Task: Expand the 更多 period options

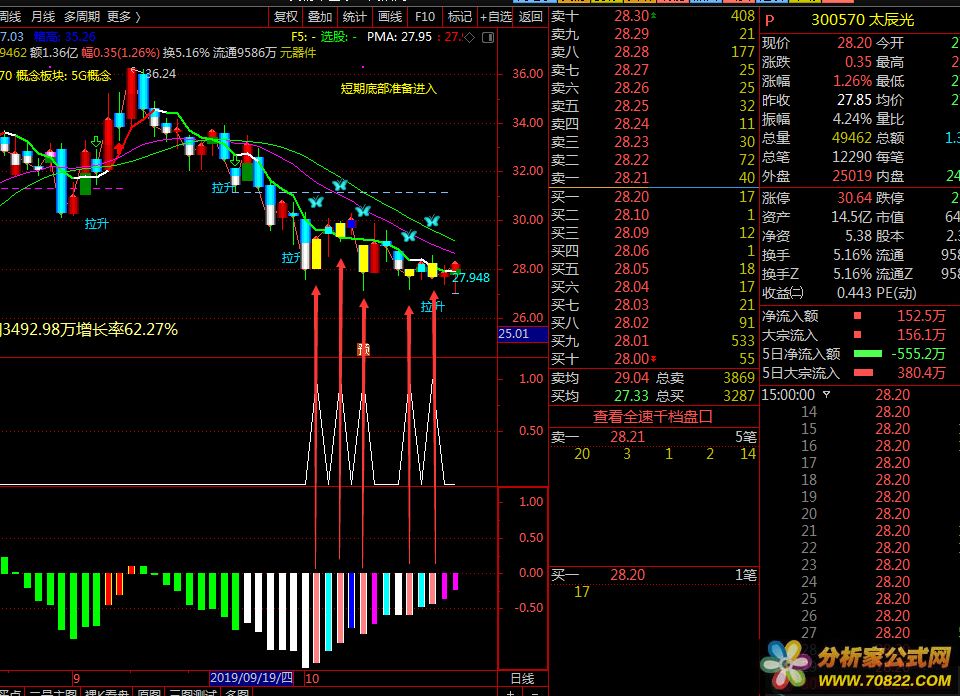Action: pos(124,17)
